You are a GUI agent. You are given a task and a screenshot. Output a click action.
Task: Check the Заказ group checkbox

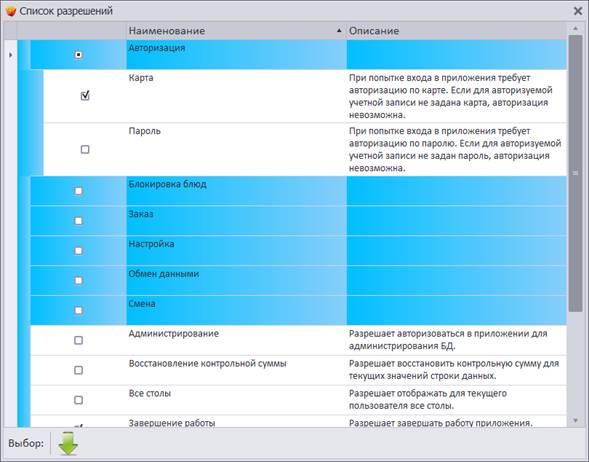pos(78,221)
